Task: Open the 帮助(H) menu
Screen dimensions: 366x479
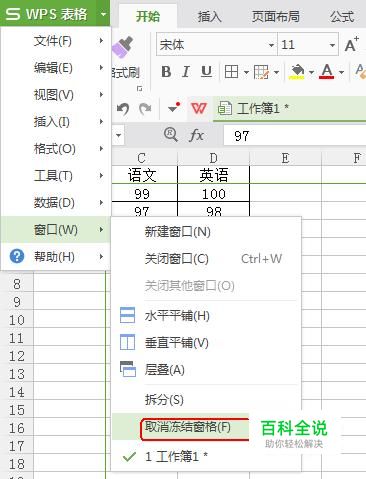Action: (55, 256)
